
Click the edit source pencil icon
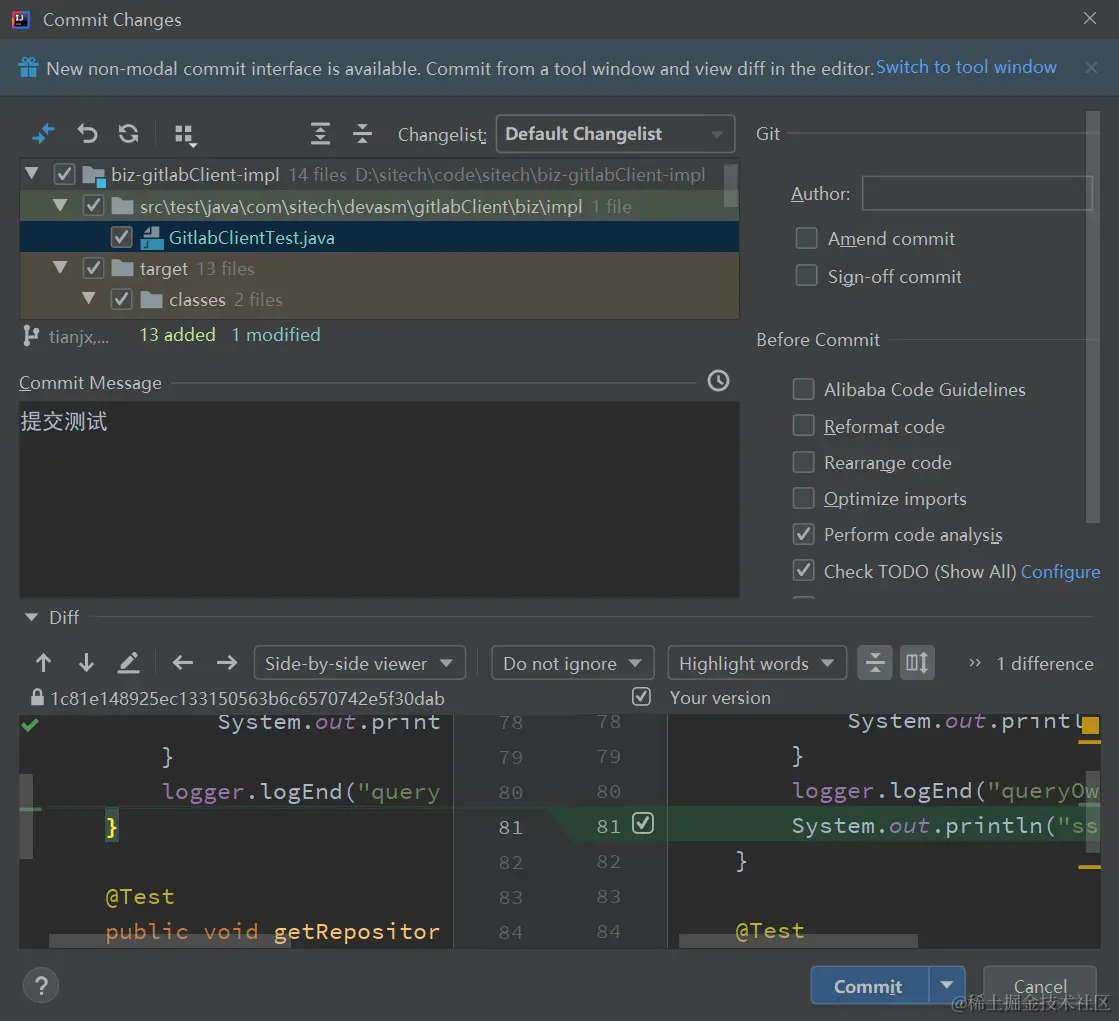pos(128,663)
